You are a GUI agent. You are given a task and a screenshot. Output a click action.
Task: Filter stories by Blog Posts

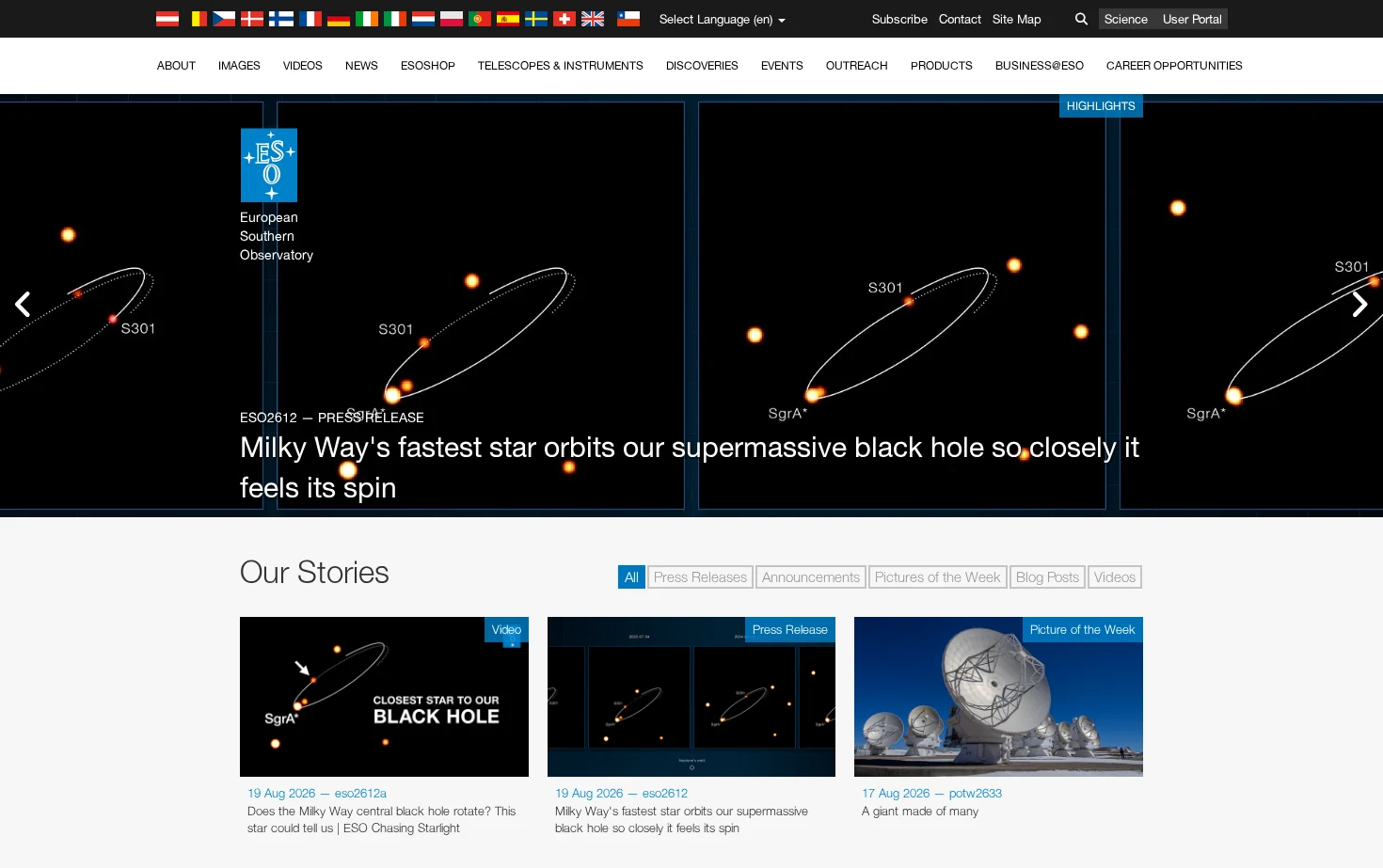pos(1047,577)
